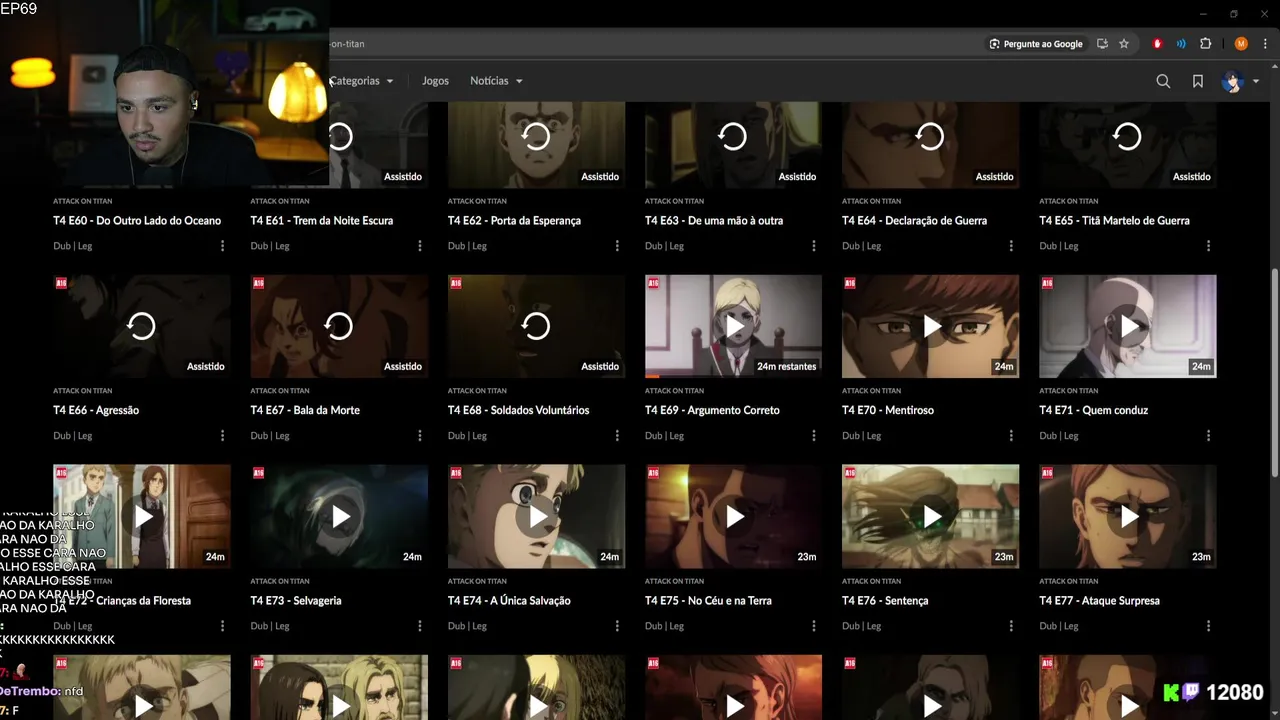This screenshot has width=1280, height=720.
Task: Open options menu for E61 episode
Action: [x=419, y=246]
